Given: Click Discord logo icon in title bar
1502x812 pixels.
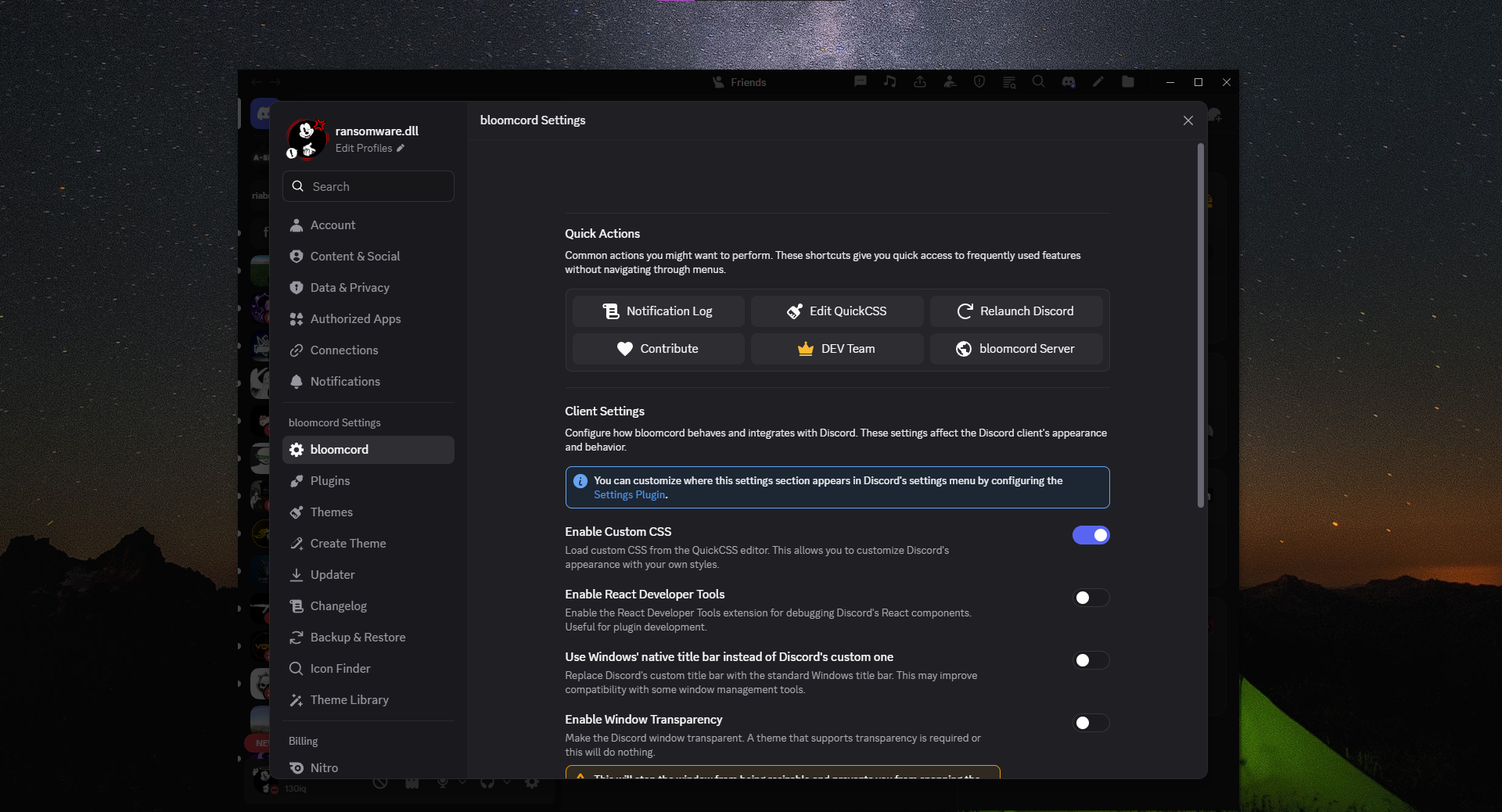Looking at the screenshot, I should click(1069, 81).
